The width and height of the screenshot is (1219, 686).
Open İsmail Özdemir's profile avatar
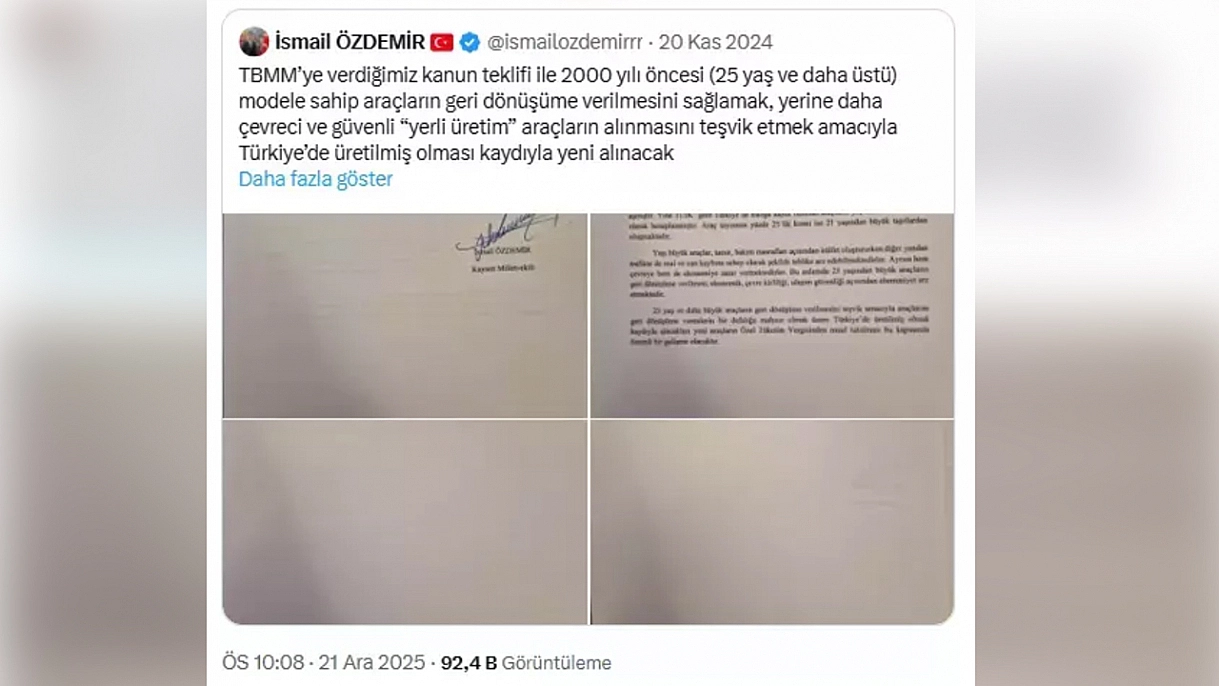pyautogui.click(x=254, y=42)
